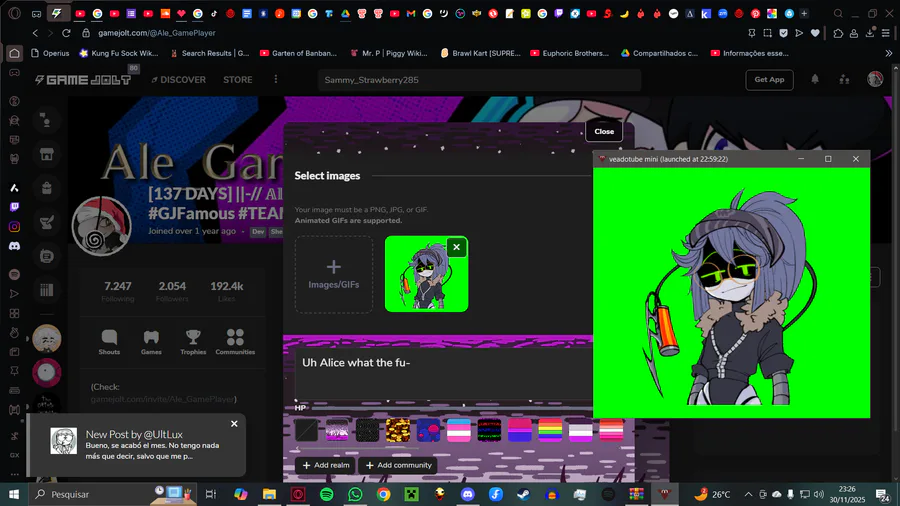The image size is (900, 506).
Task: Select the golden coins background swatch
Action: [398, 430]
